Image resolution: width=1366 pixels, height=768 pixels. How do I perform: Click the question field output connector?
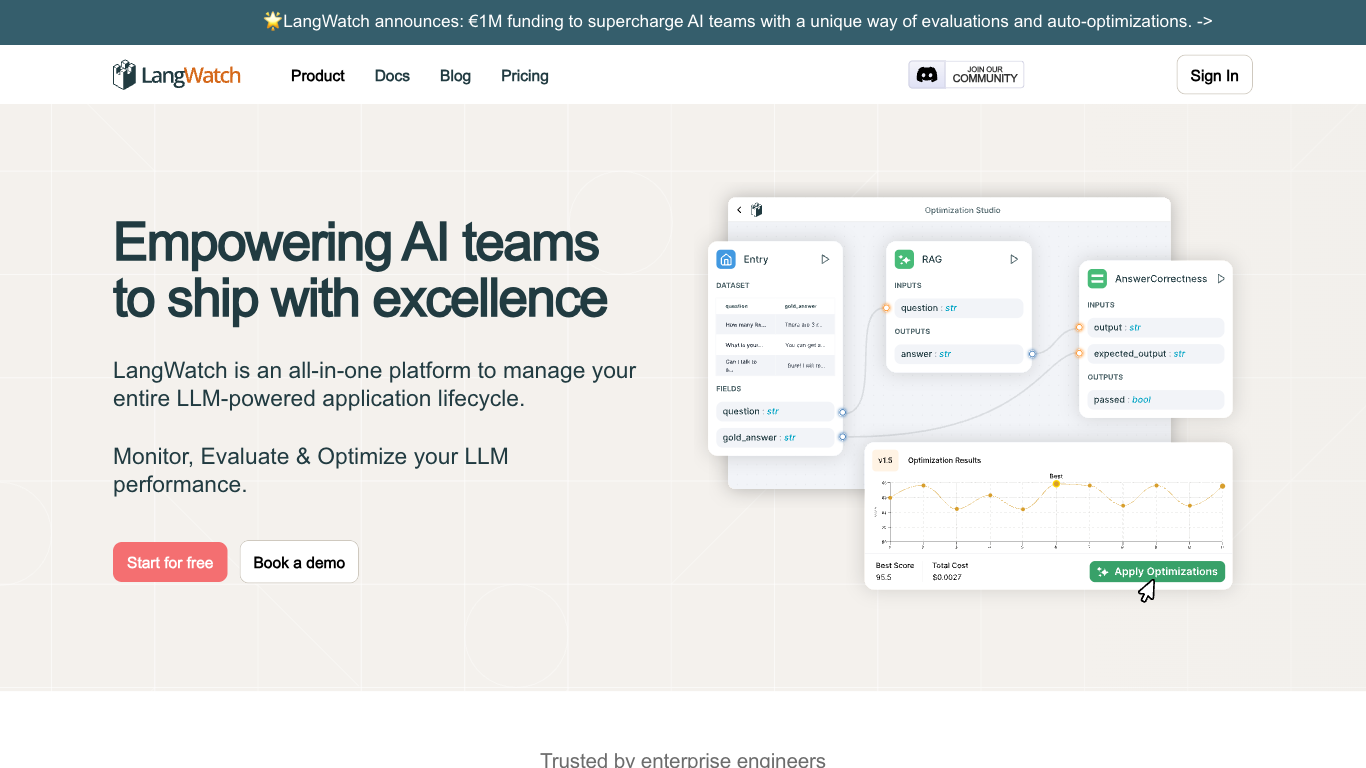843,412
